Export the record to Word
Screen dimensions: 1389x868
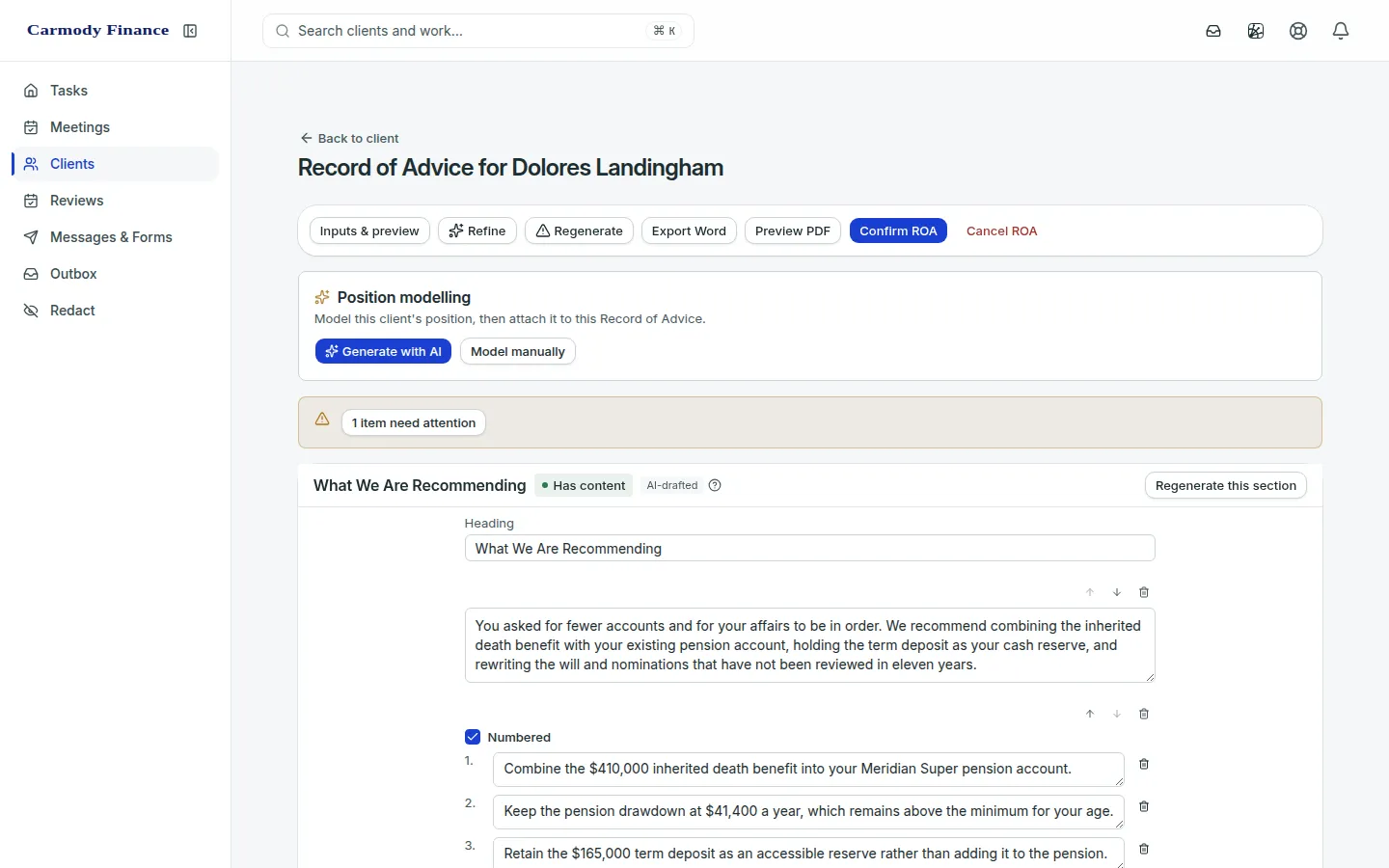(689, 231)
